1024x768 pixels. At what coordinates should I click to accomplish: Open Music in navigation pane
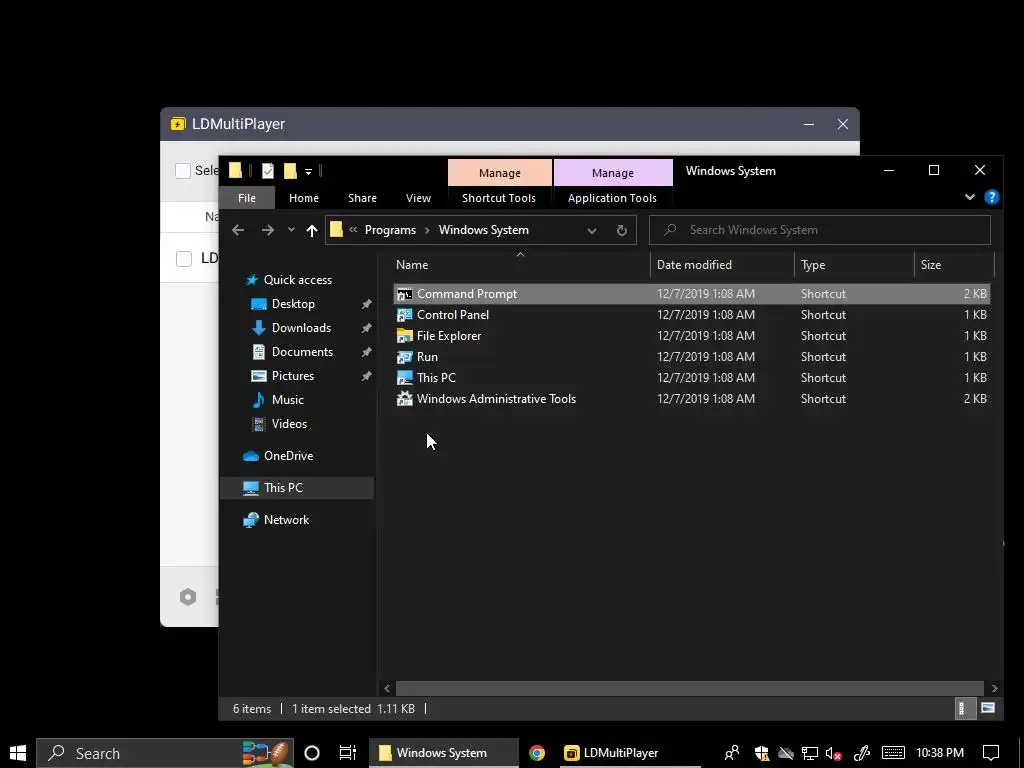[x=287, y=400]
